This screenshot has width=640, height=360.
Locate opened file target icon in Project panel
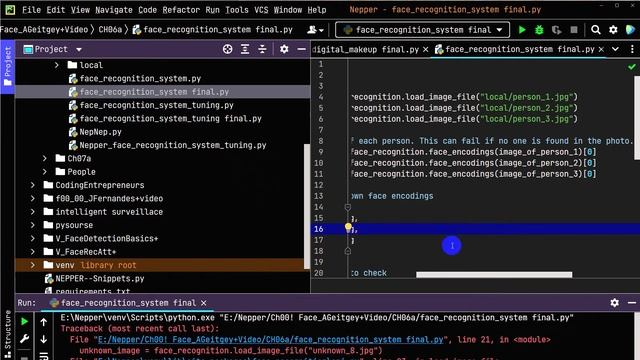click(227, 49)
